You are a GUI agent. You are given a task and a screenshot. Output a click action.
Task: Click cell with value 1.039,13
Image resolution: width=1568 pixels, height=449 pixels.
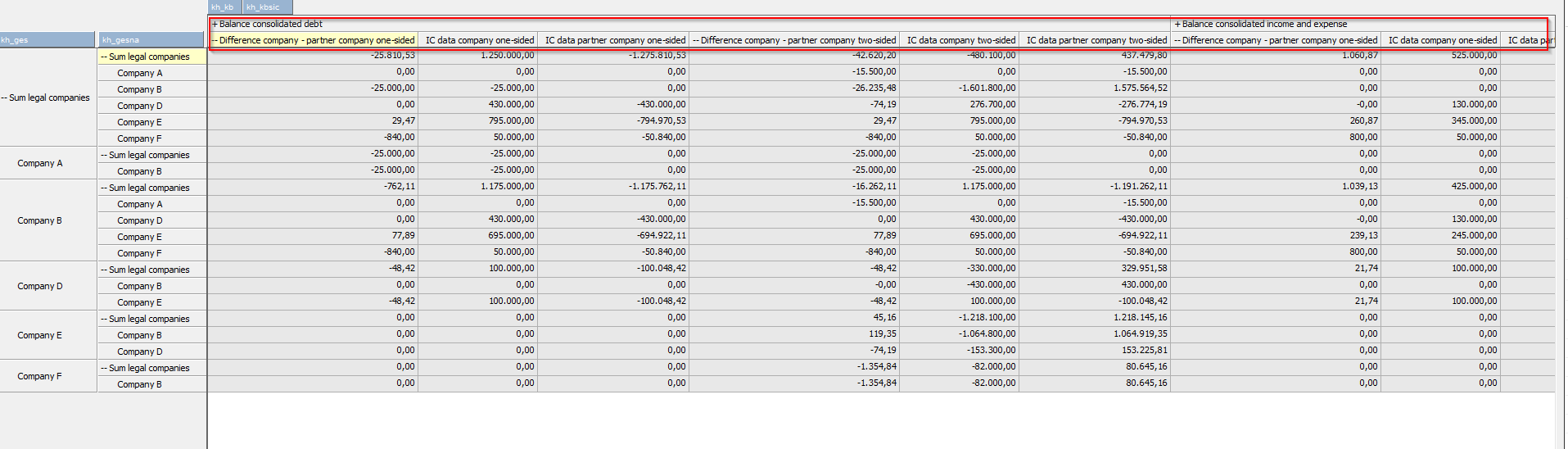1276,187
